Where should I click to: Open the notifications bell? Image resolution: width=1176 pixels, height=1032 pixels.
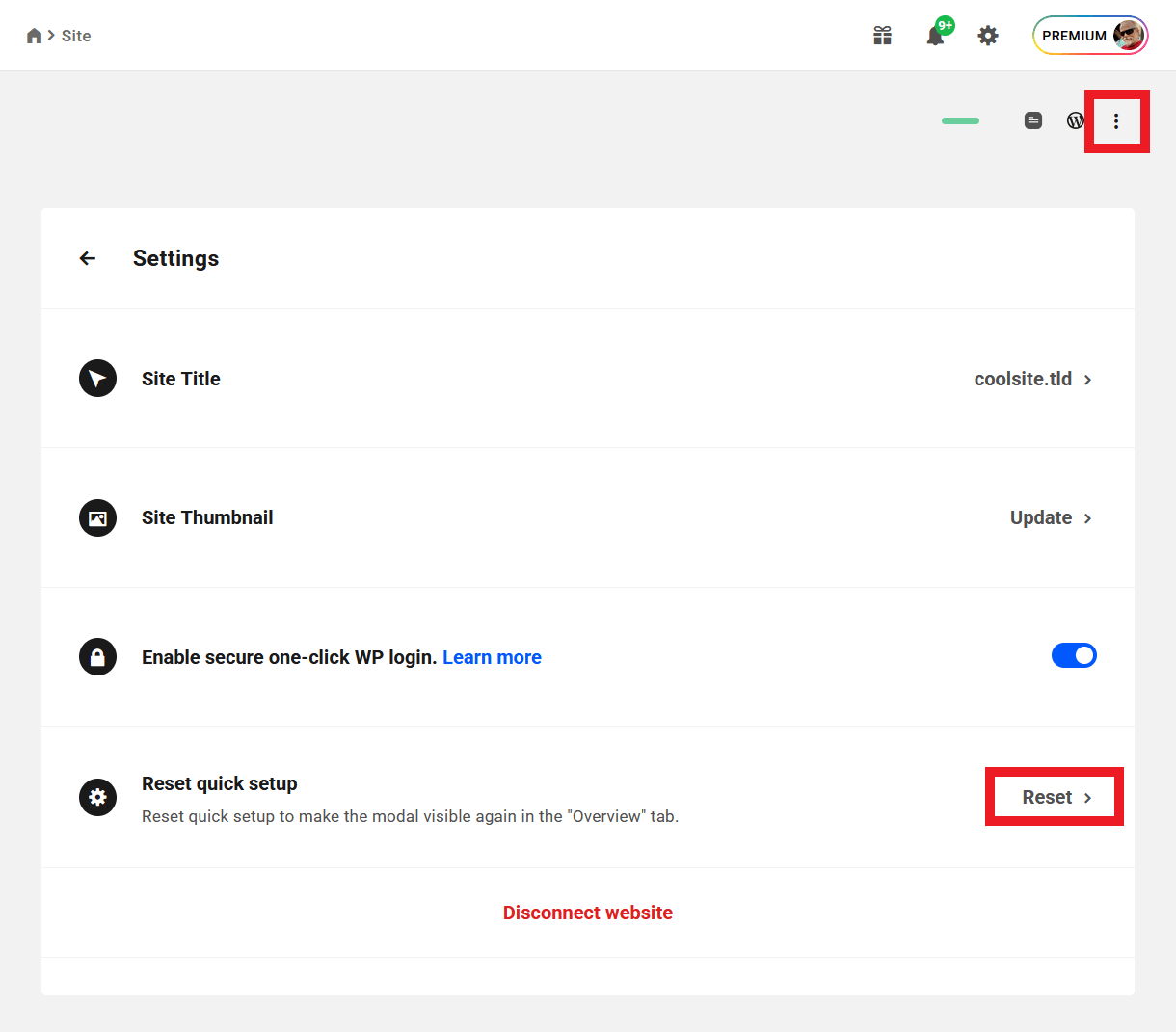click(x=935, y=36)
